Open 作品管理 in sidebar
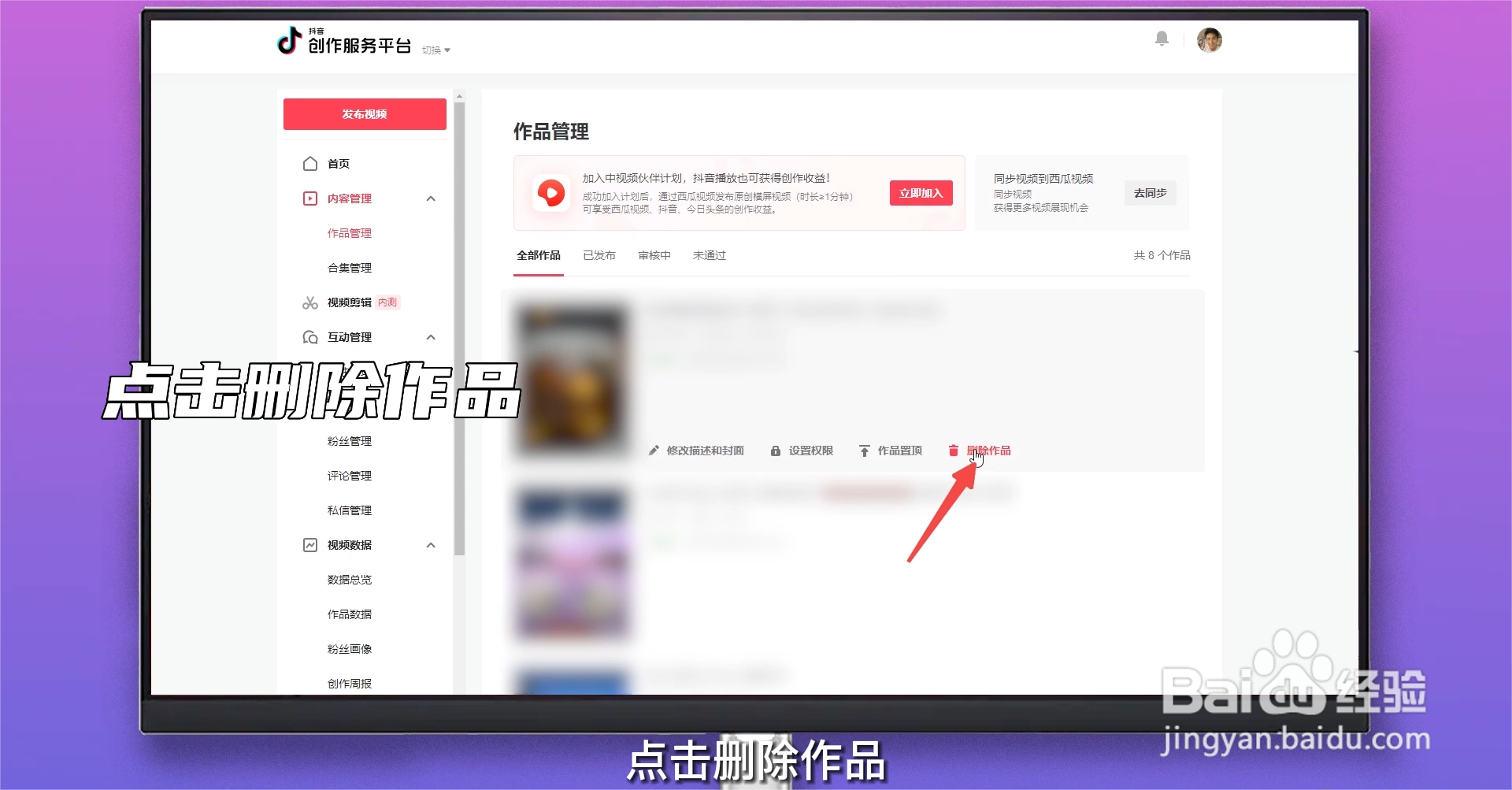 coord(350,233)
